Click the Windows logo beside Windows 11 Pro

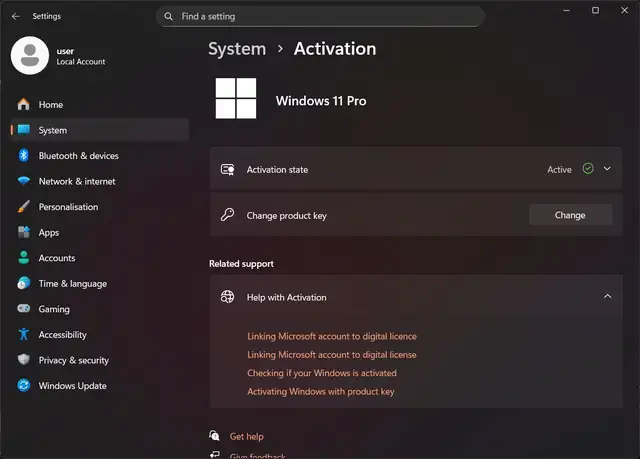[236, 98]
